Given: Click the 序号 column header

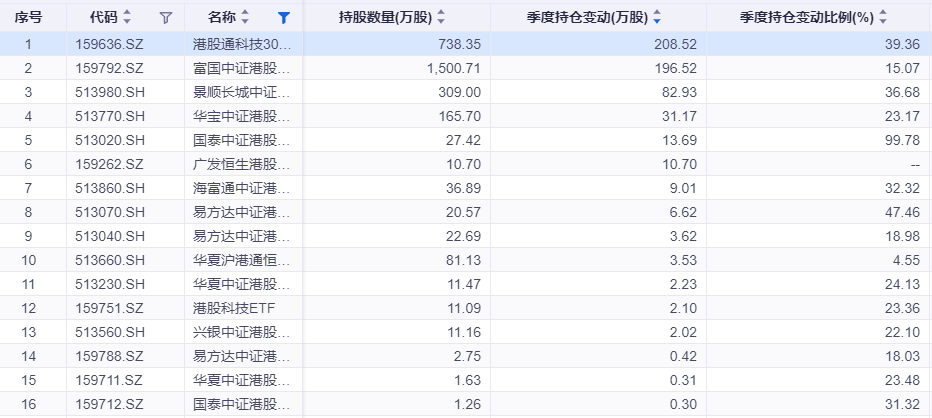Looking at the screenshot, I should click(x=29, y=17).
